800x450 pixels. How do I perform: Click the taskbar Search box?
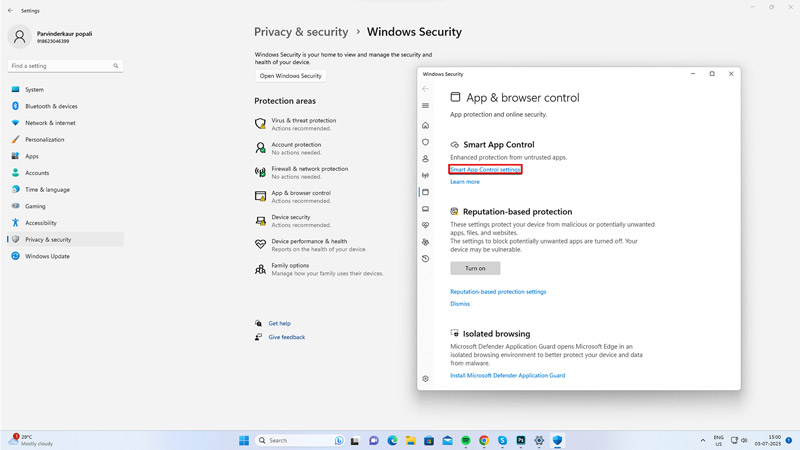[x=299, y=440]
